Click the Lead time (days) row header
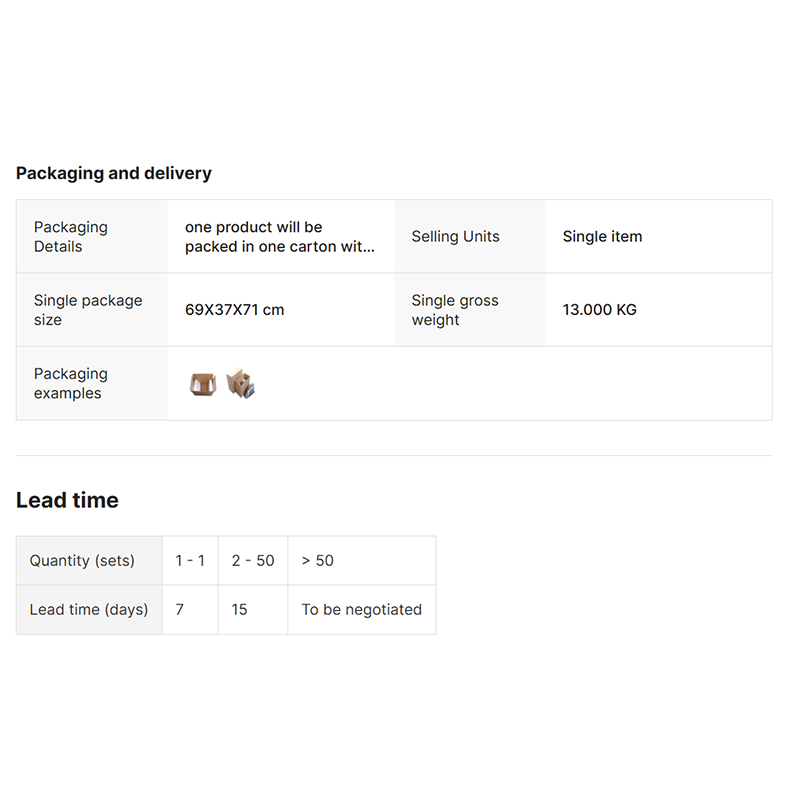 click(x=89, y=610)
